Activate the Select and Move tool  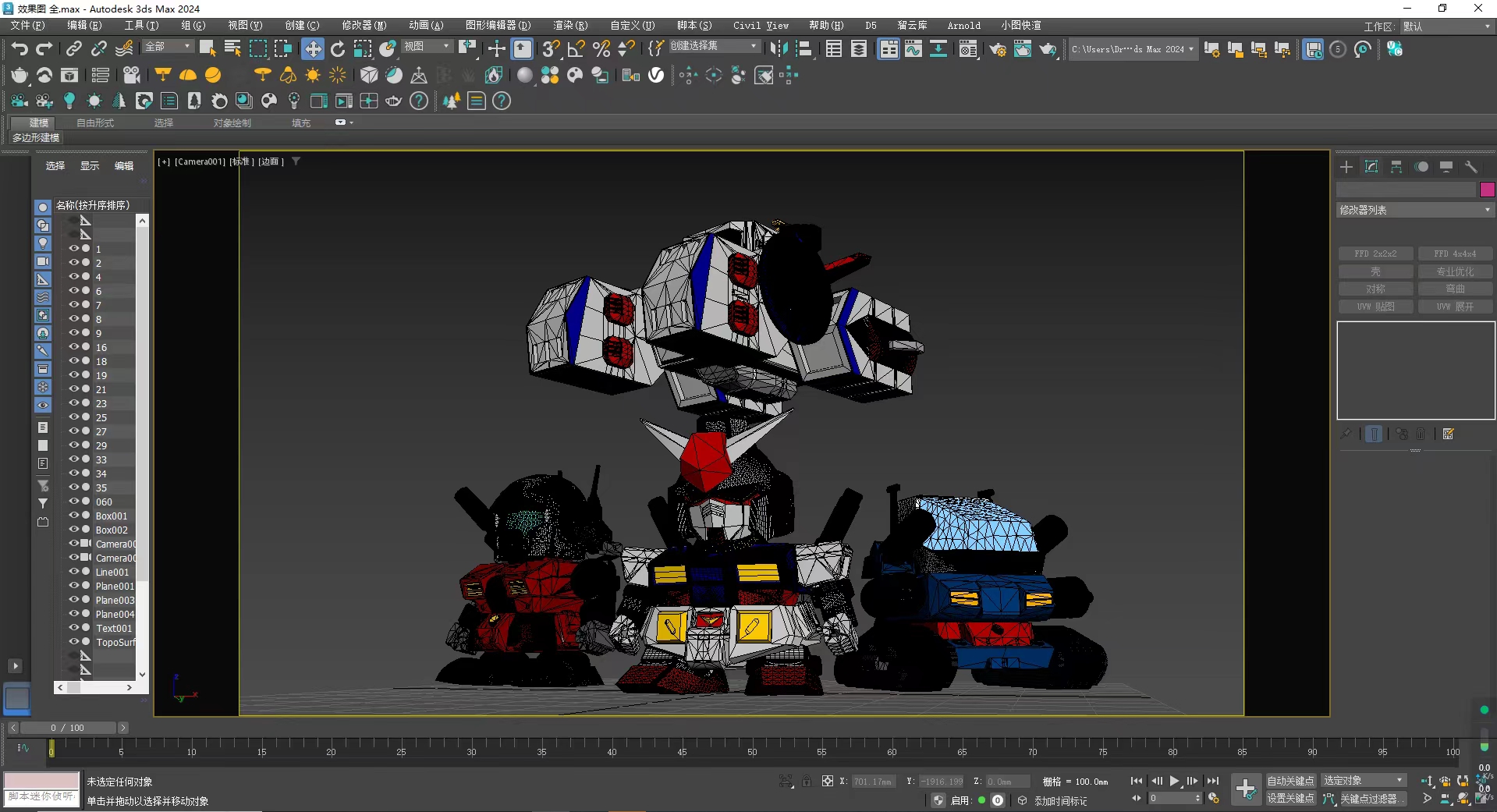pos(313,49)
